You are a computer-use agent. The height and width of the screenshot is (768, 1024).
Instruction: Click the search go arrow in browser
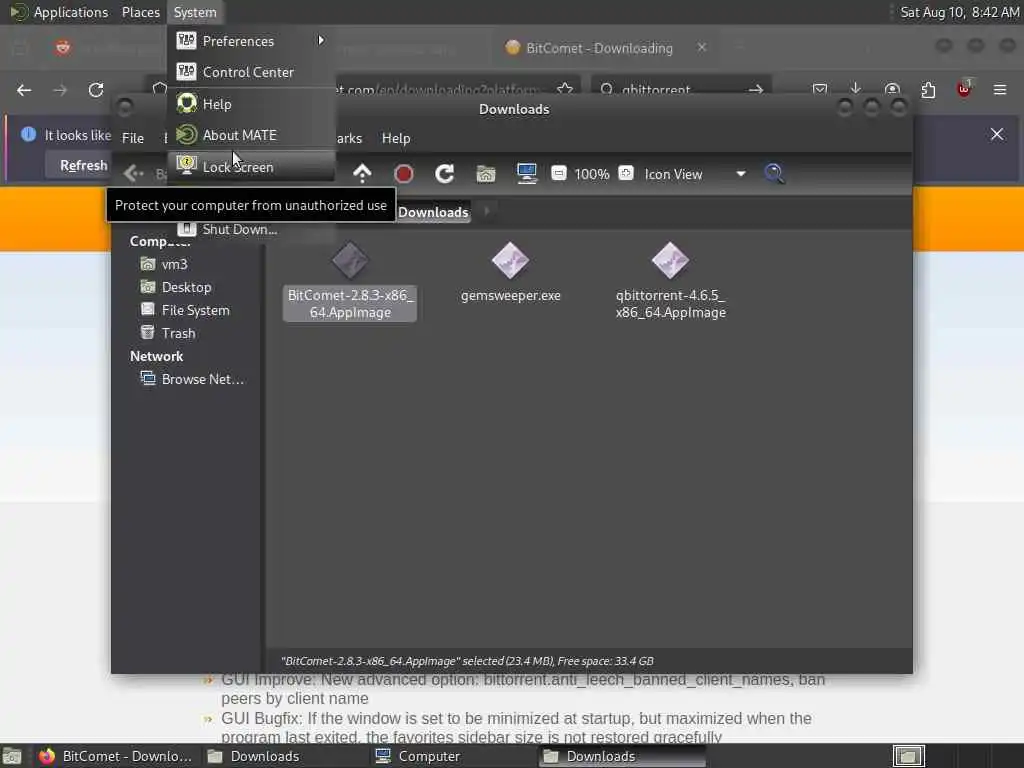point(756,90)
